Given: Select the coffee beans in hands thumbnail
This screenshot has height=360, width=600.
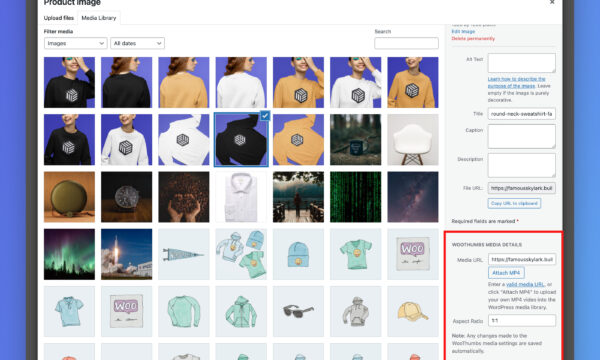Looking at the screenshot, I should coord(184,197).
